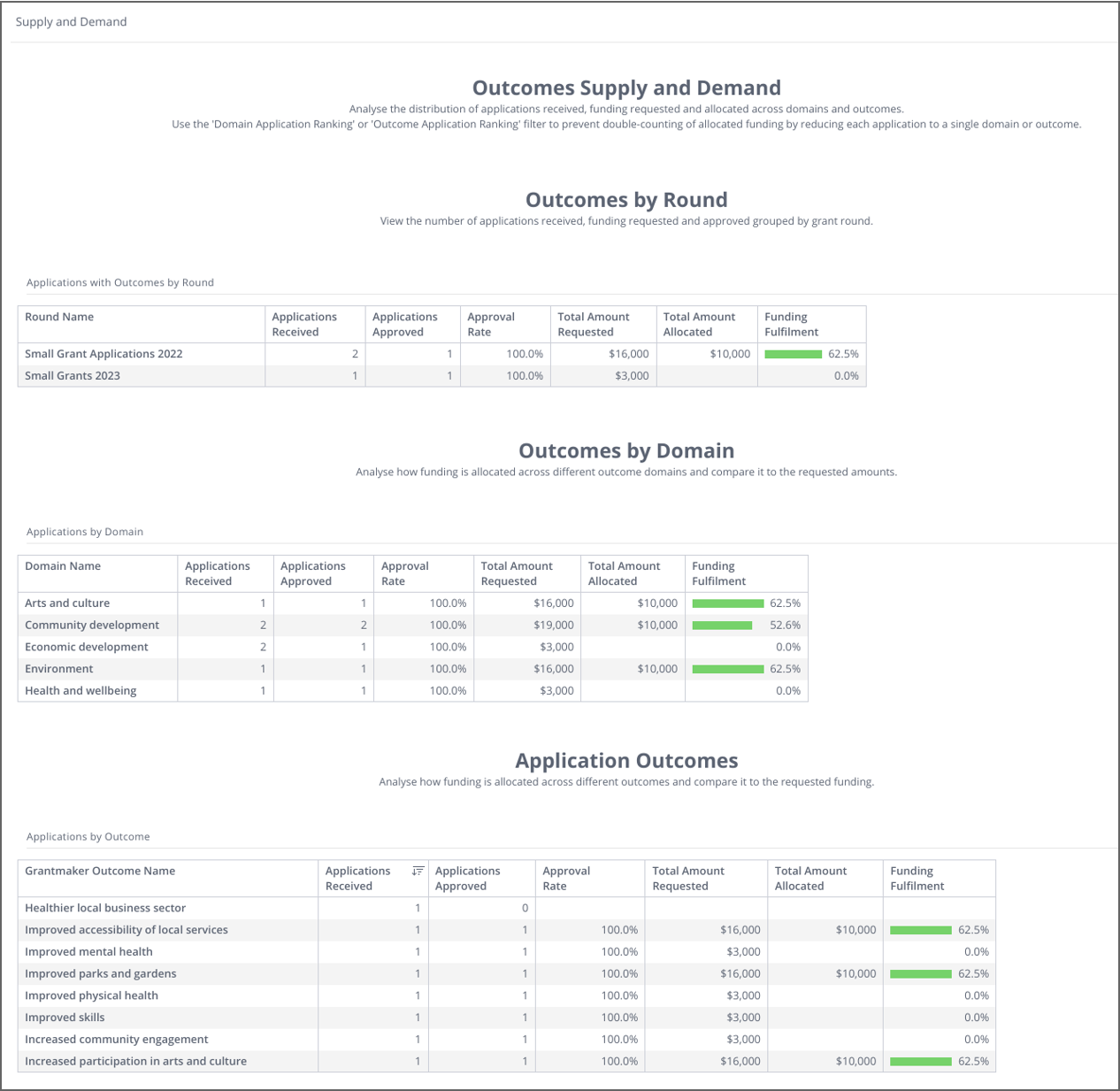Select Healthier local business sector outcome

[x=105, y=909]
